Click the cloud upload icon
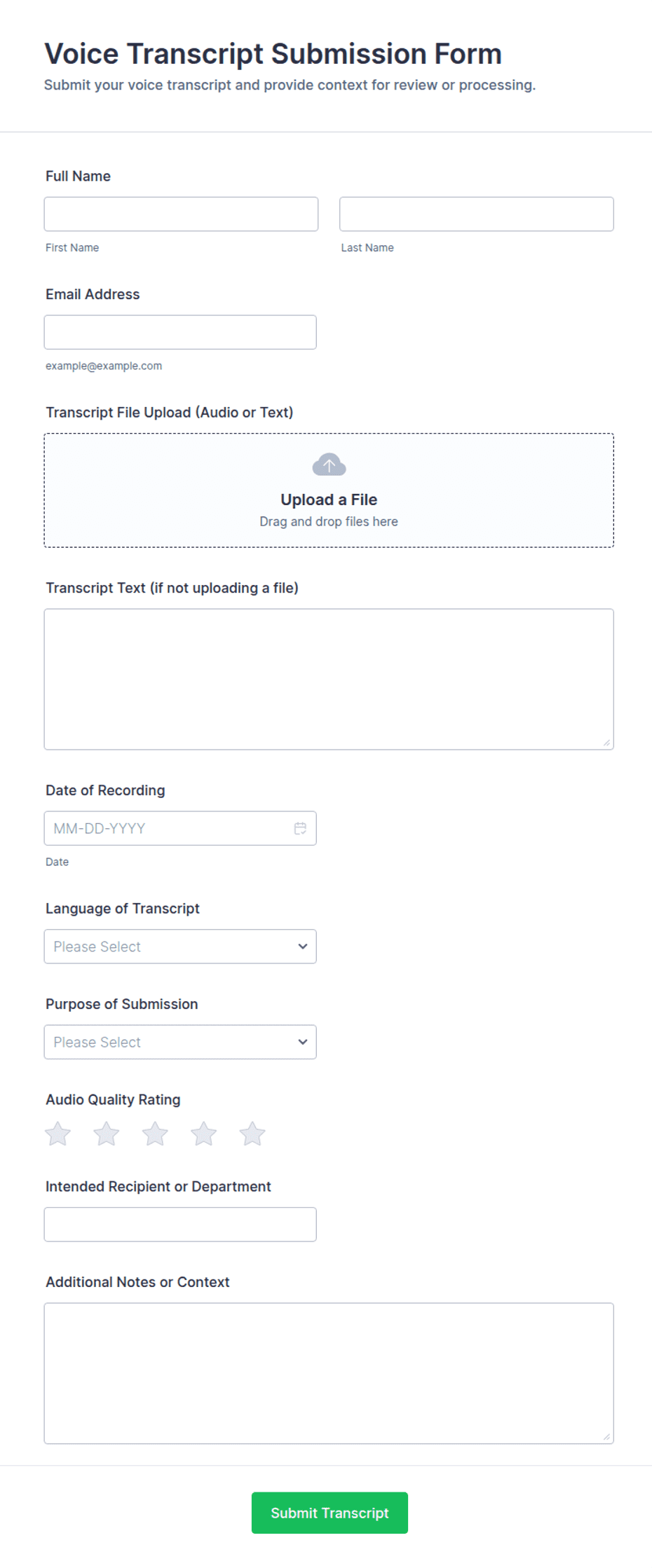The image size is (652, 1568). click(x=329, y=465)
